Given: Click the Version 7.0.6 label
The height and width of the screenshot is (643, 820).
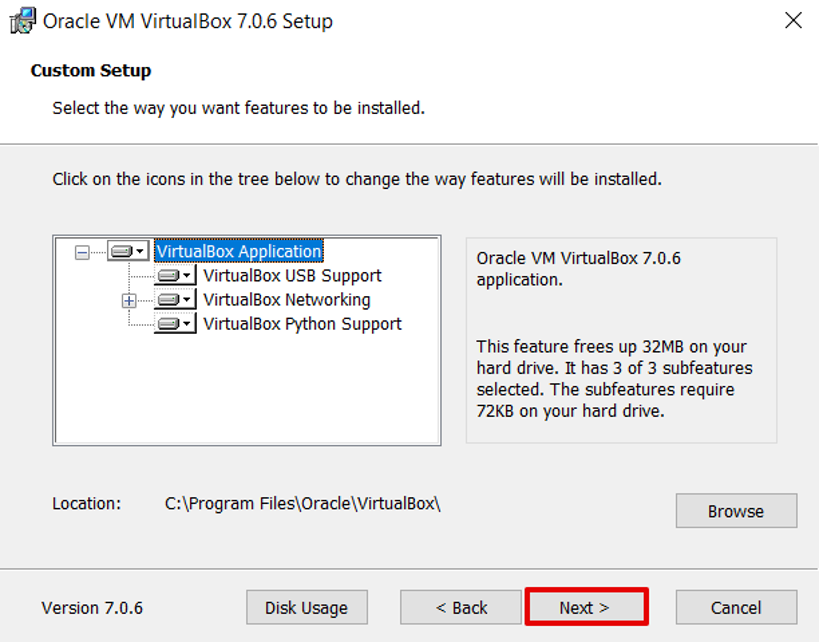Looking at the screenshot, I should click(x=92, y=608).
